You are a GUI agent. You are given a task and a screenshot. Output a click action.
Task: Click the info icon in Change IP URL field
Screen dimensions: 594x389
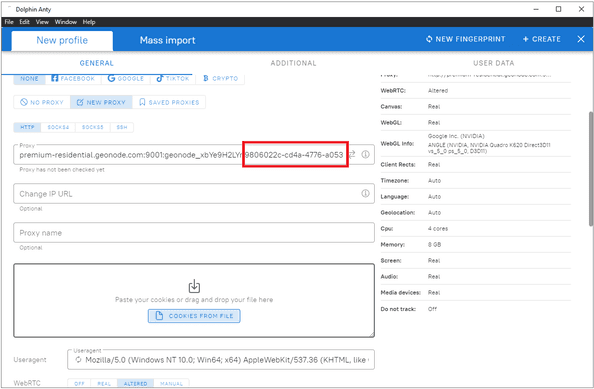tap(365, 194)
